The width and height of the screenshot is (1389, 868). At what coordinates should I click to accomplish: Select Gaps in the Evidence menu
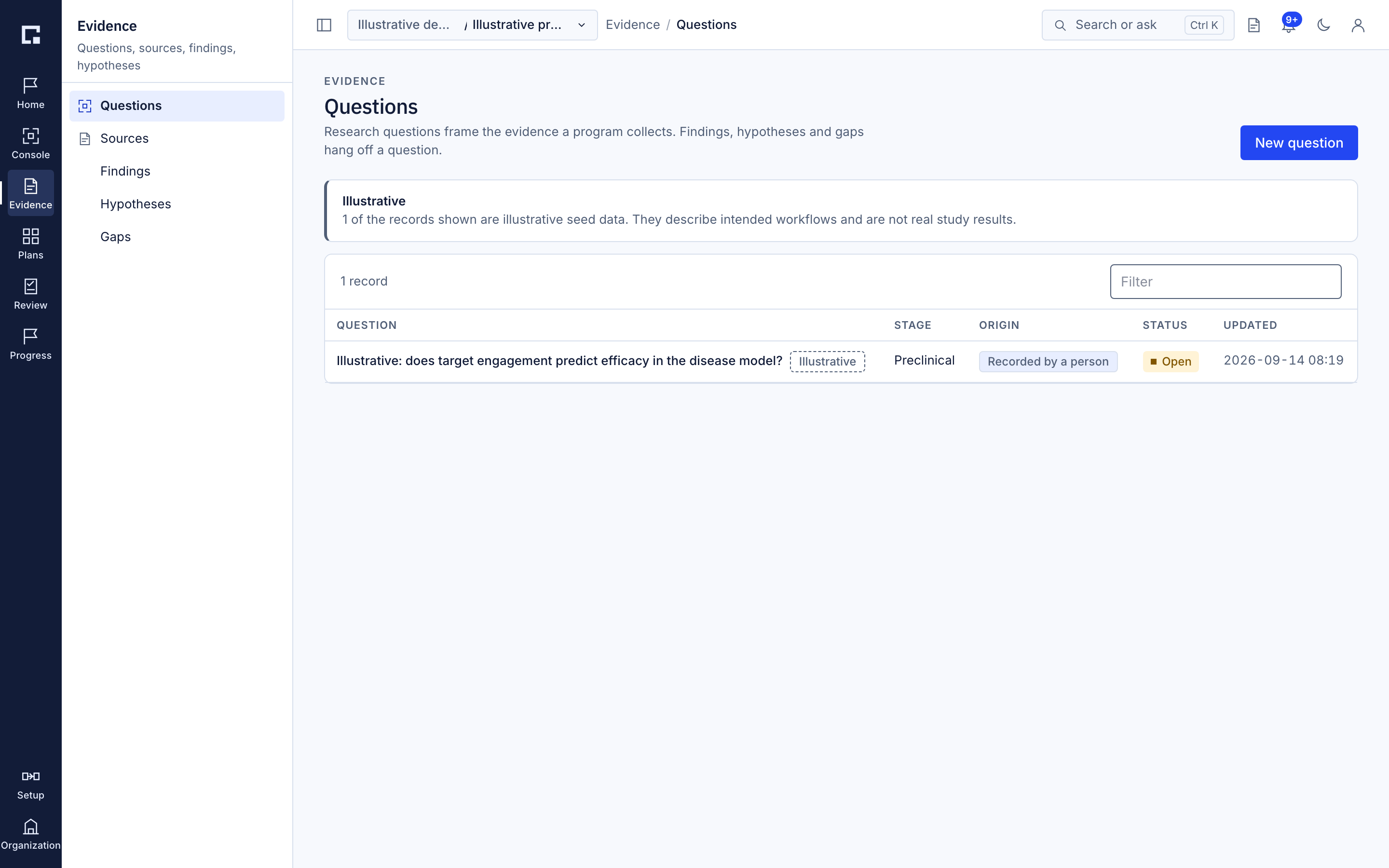coord(177,236)
